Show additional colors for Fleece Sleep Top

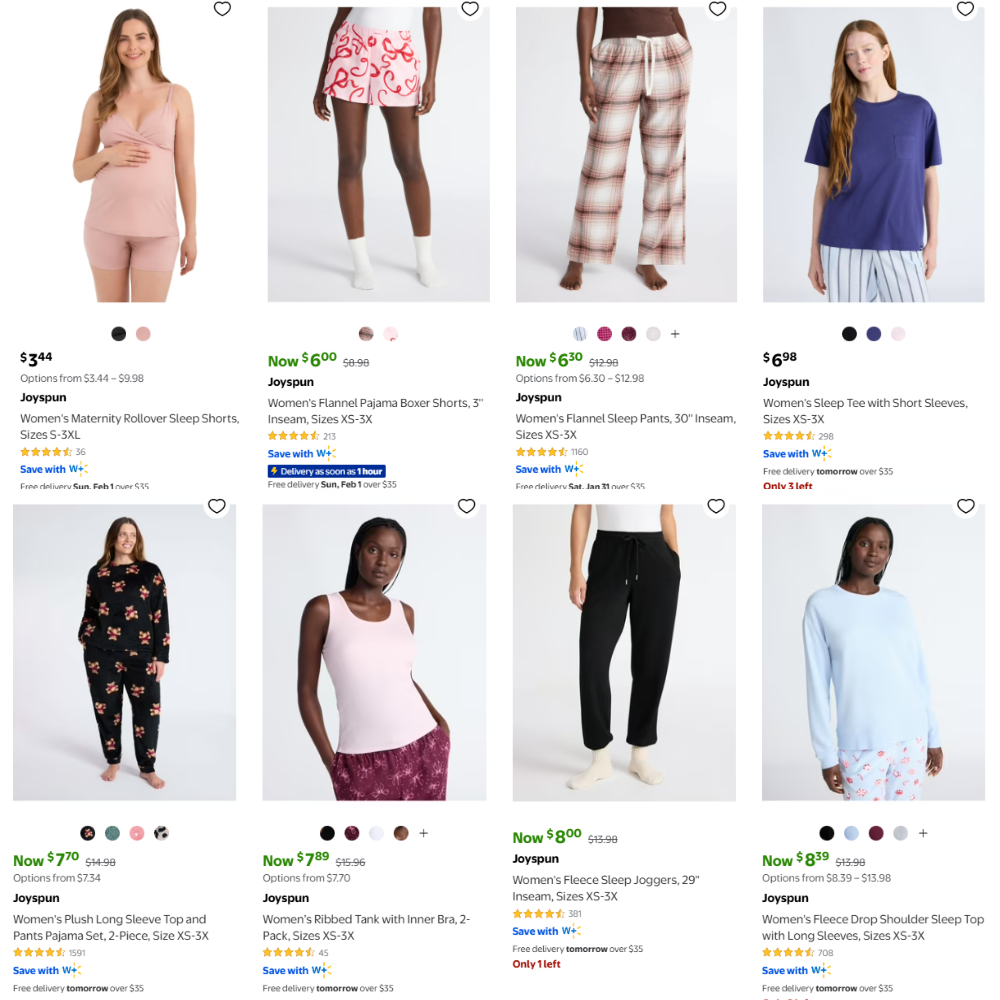(923, 833)
